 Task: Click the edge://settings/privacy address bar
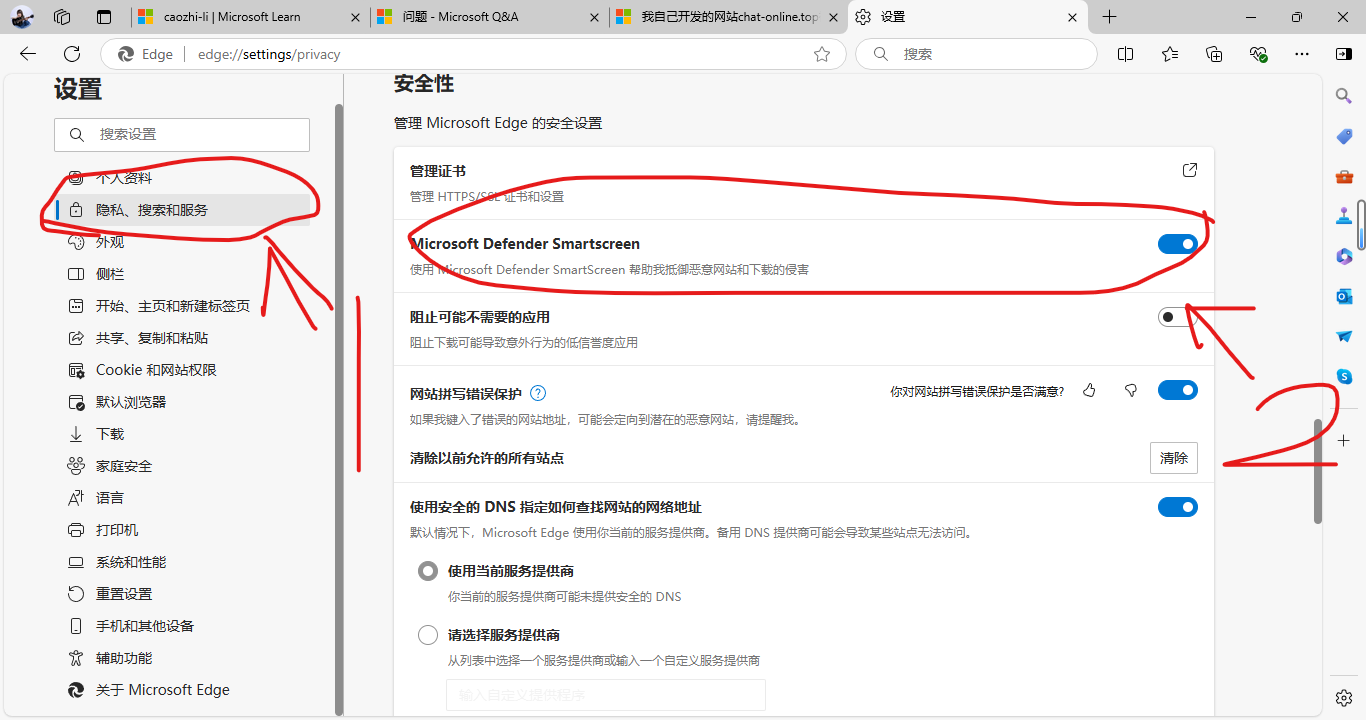coord(473,54)
